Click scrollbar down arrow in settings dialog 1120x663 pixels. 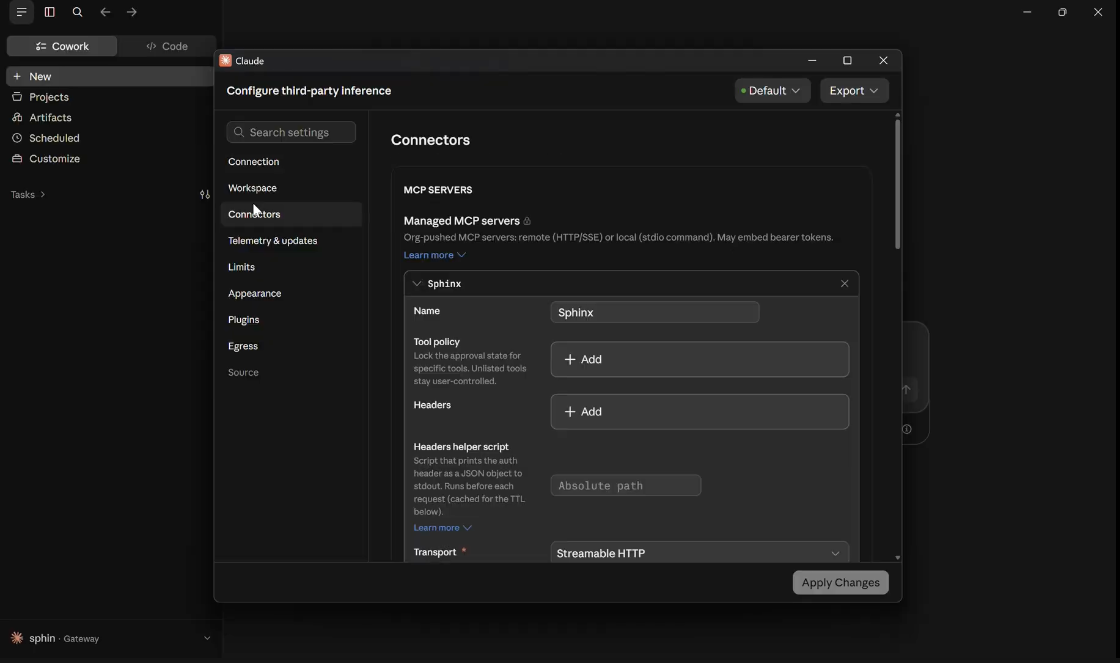pyautogui.click(x=897, y=558)
